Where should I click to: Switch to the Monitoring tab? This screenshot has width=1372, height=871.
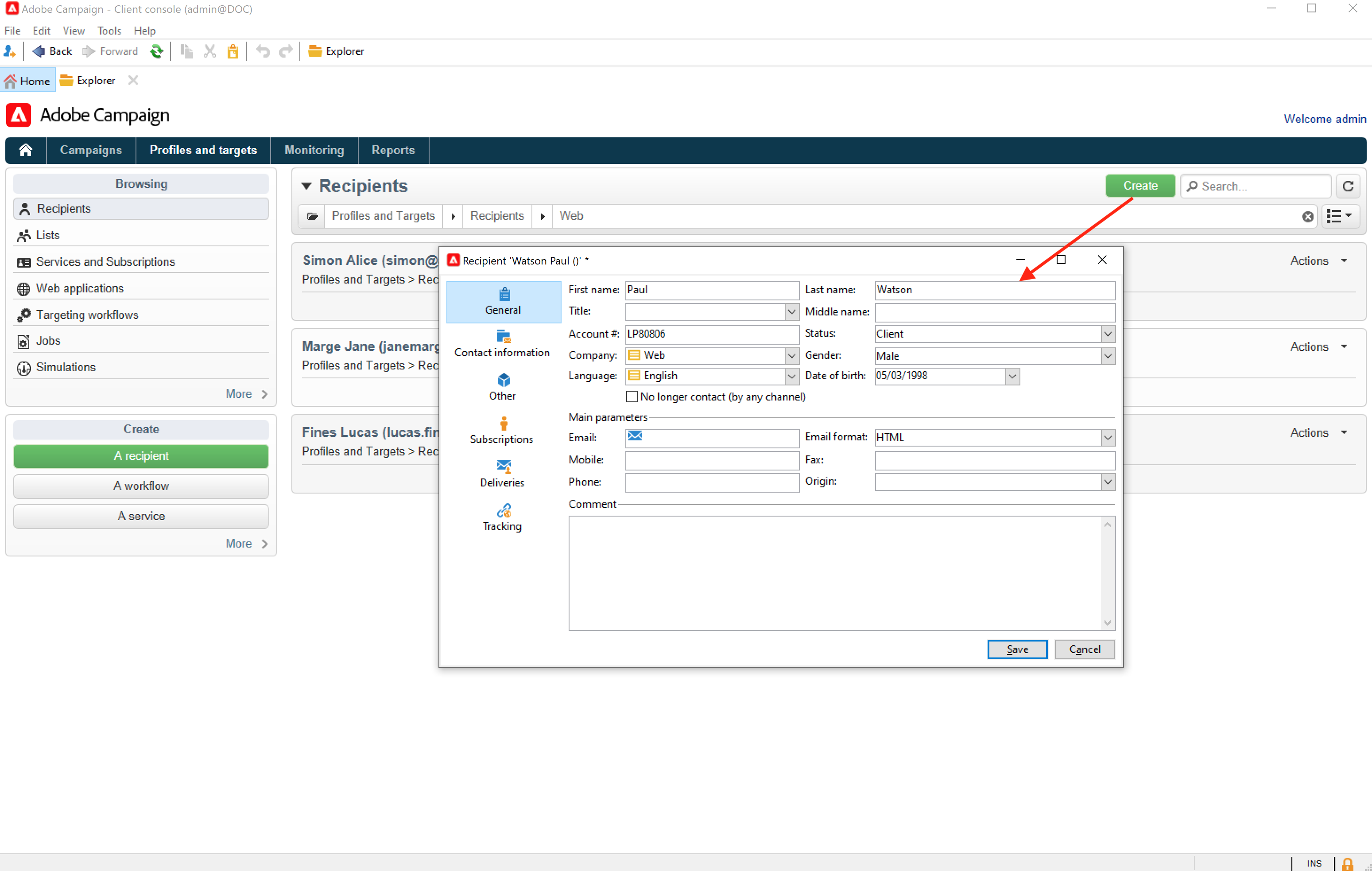[314, 150]
